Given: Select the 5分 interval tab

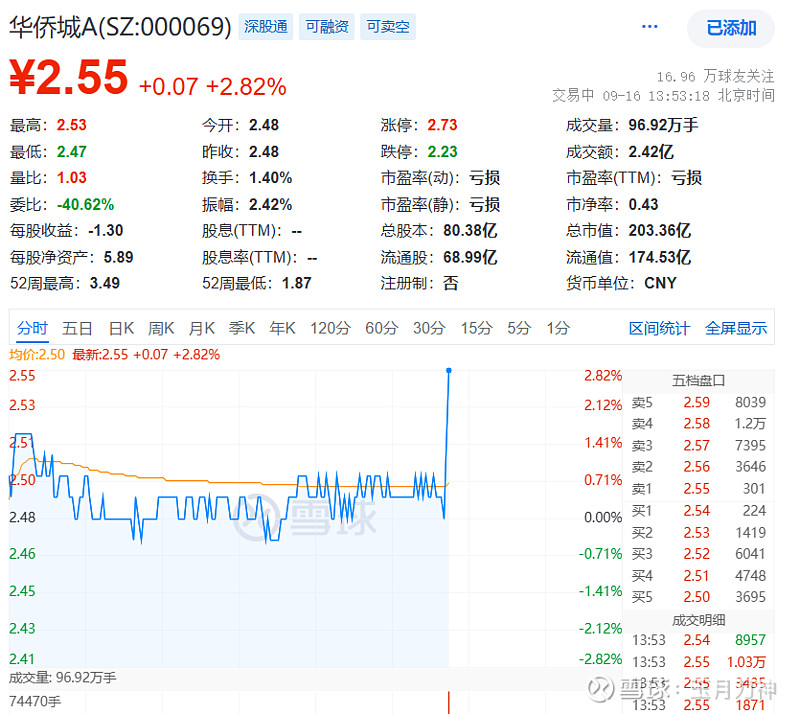Looking at the screenshot, I should (x=519, y=328).
